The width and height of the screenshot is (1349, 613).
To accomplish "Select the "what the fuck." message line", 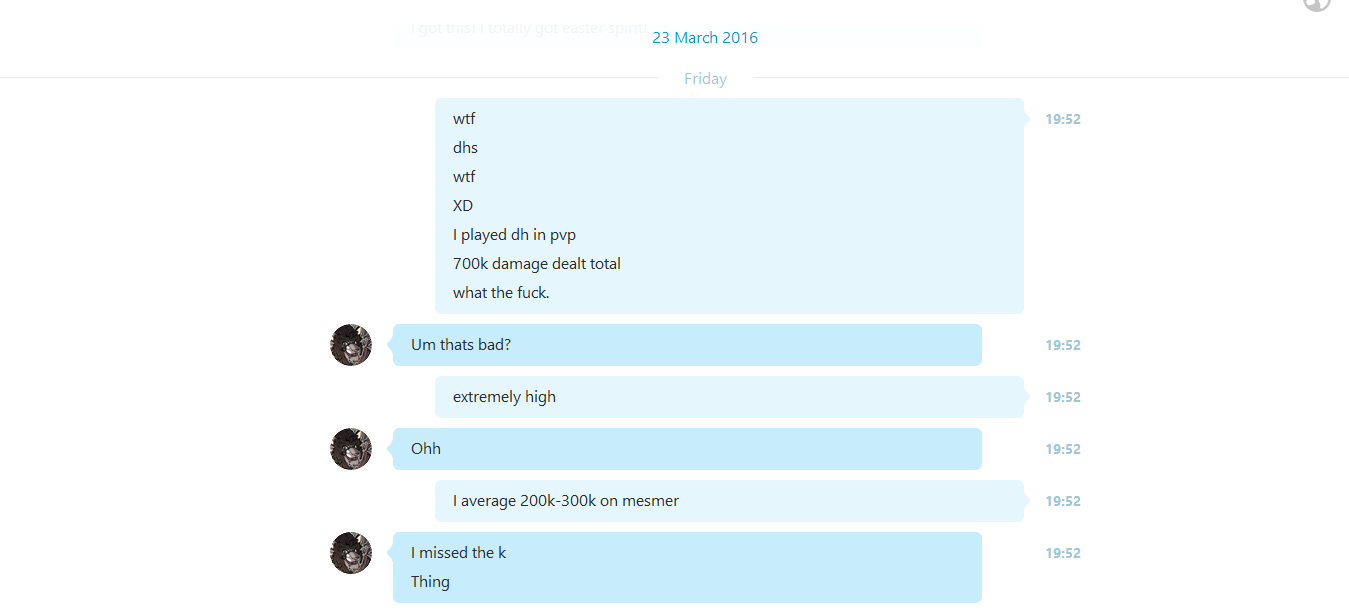I will click(x=501, y=293).
